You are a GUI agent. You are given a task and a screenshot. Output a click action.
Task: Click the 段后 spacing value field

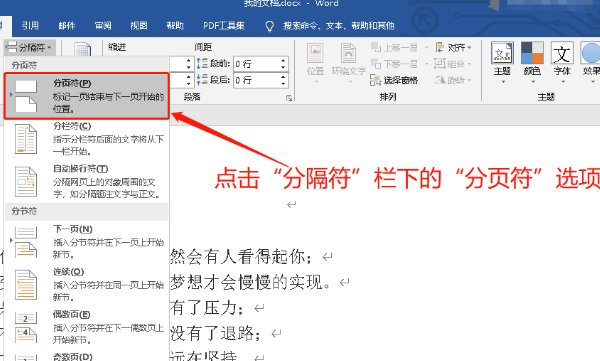tap(256, 80)
